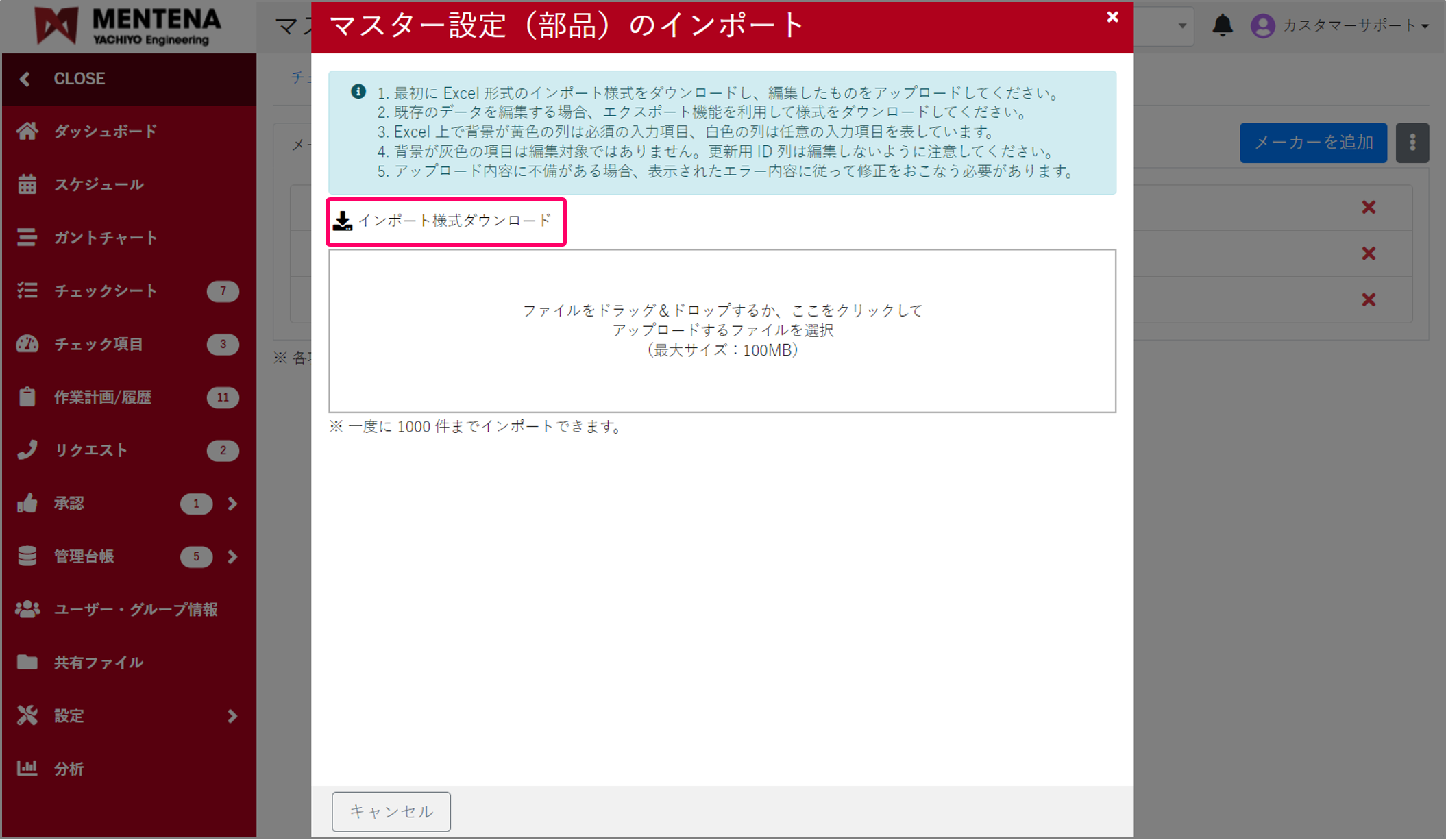This screenshot has height=840, width=1446.
Task: Open the チェックシート section
Action: coord(105,291)
